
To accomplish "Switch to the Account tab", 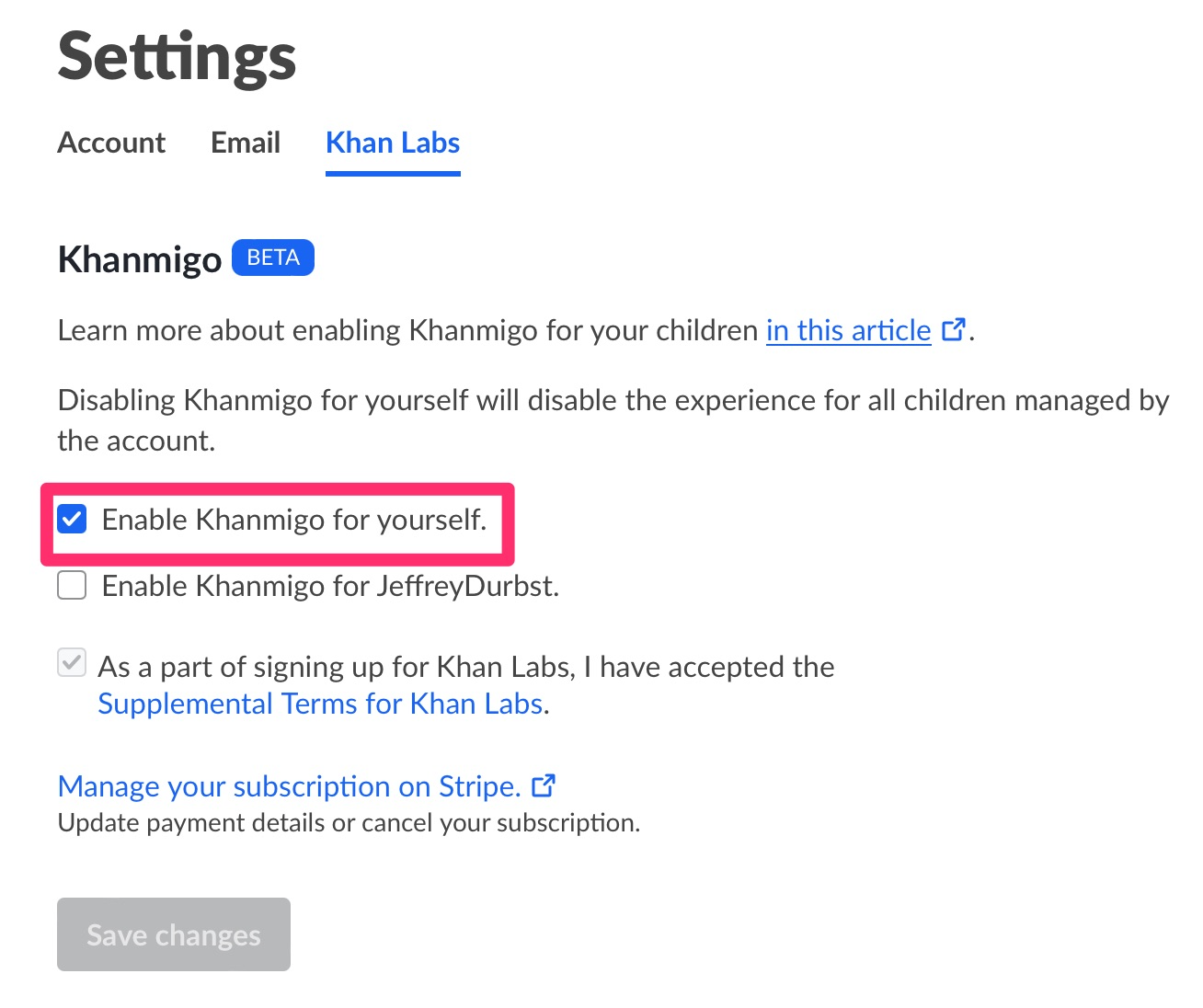I will (x=110, y=143).
